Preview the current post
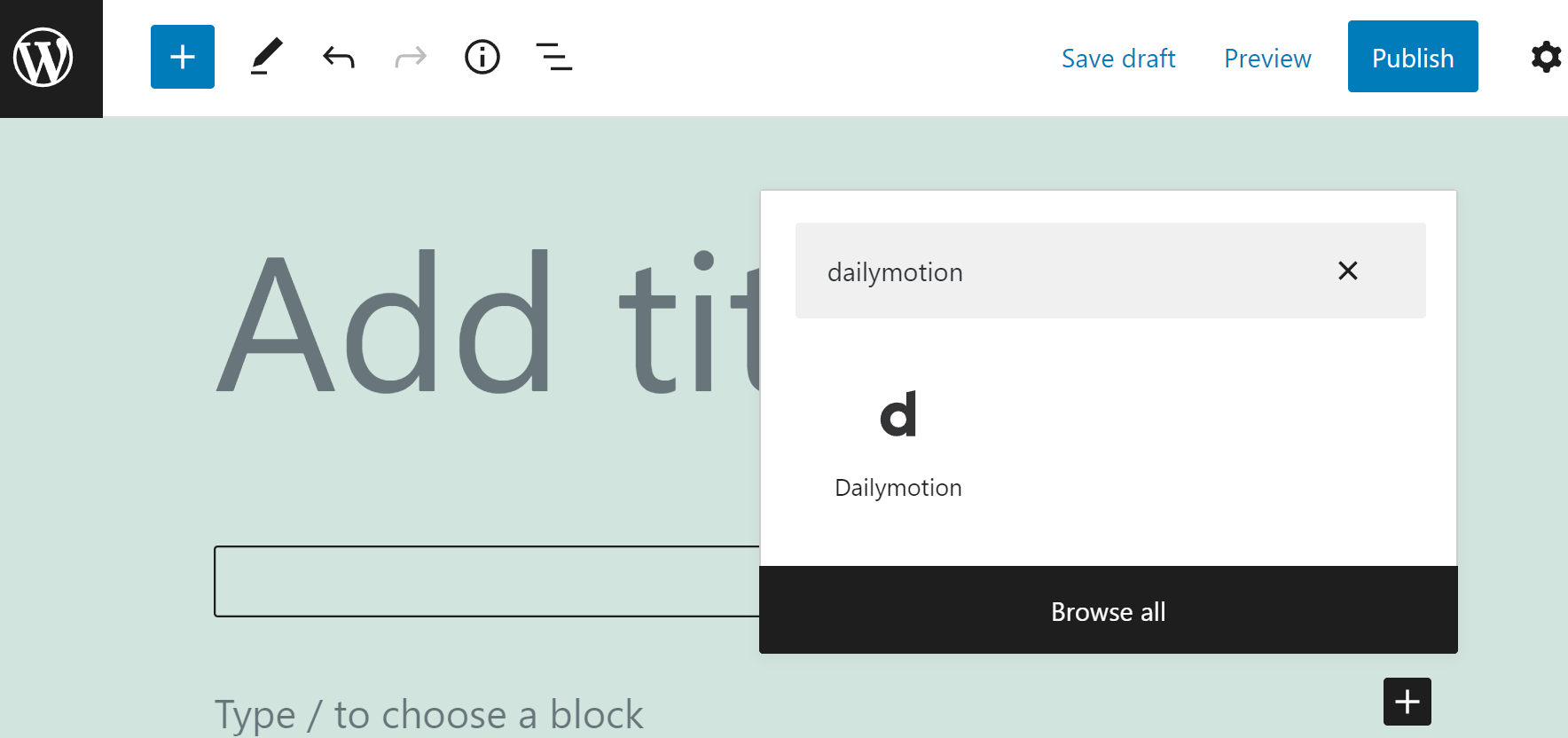This screenshot has height=738, width=1568. point(1266,58)
